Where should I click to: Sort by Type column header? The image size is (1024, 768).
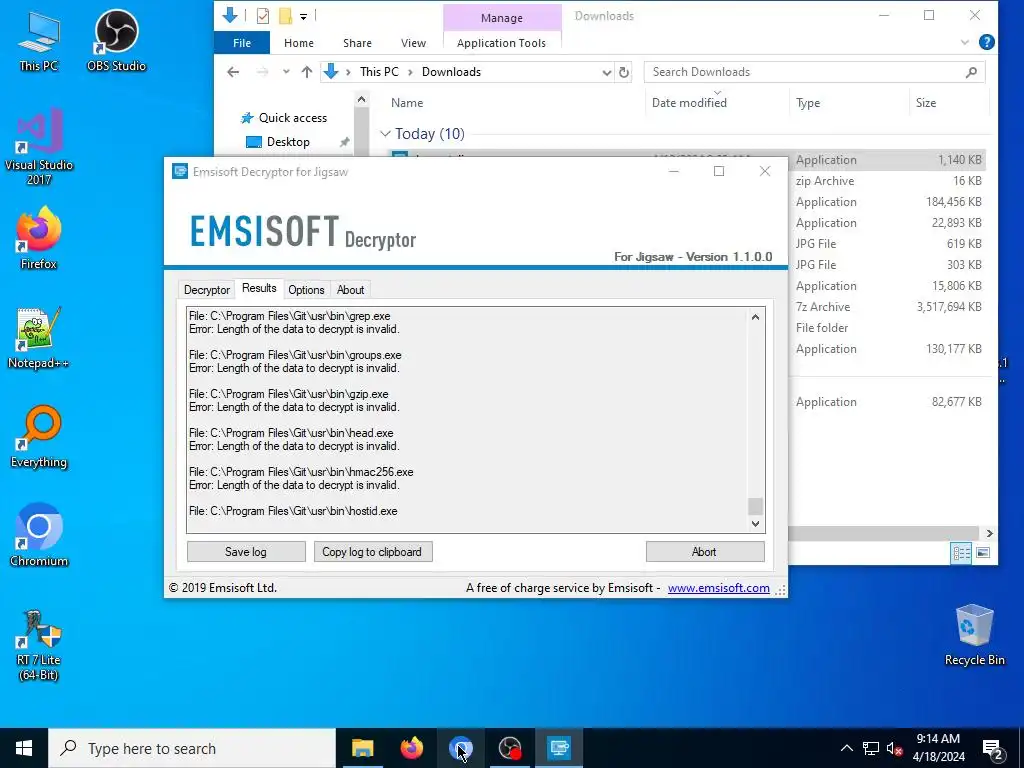[x=808, y=103]
